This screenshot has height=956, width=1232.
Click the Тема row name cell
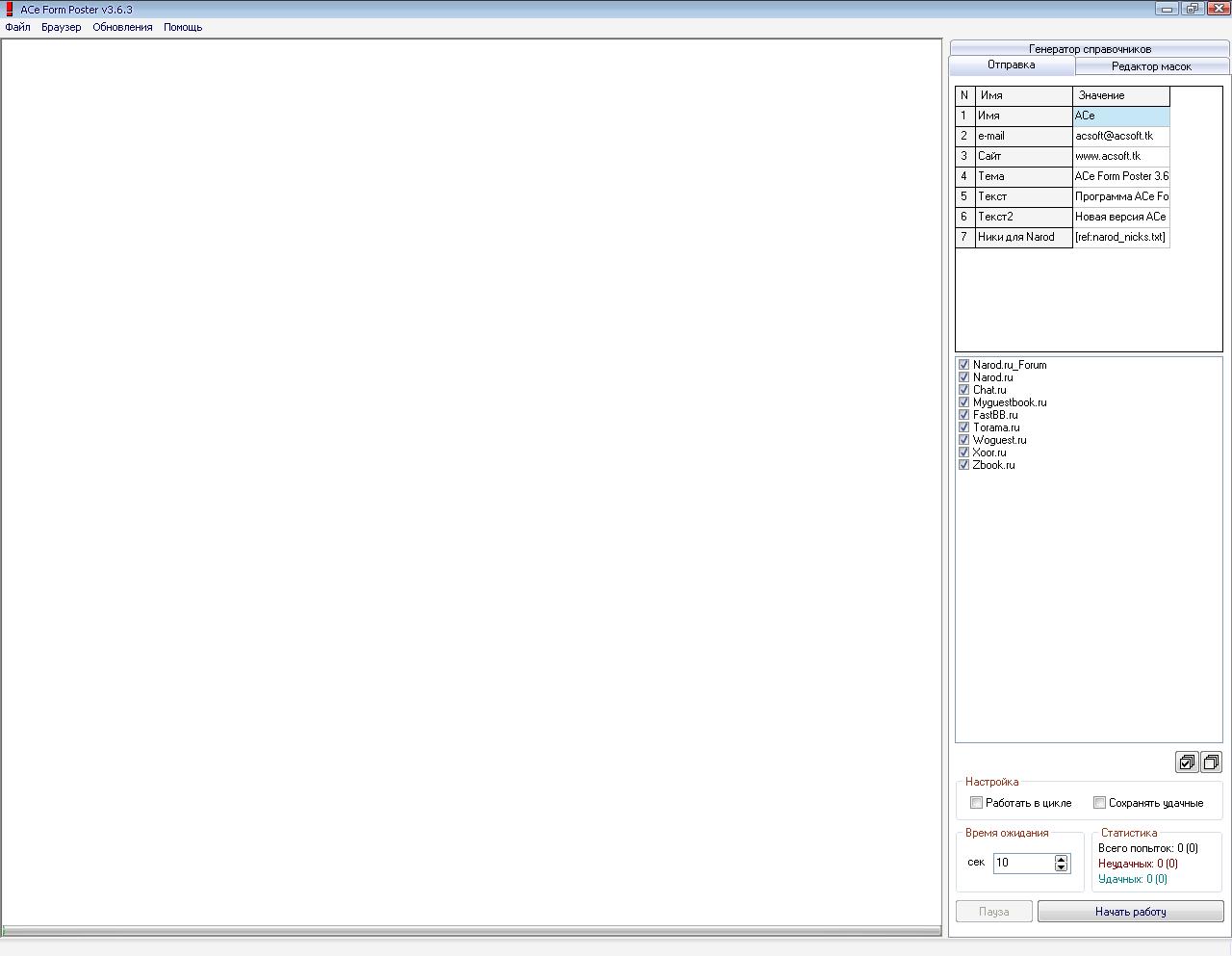(1023, 176)
